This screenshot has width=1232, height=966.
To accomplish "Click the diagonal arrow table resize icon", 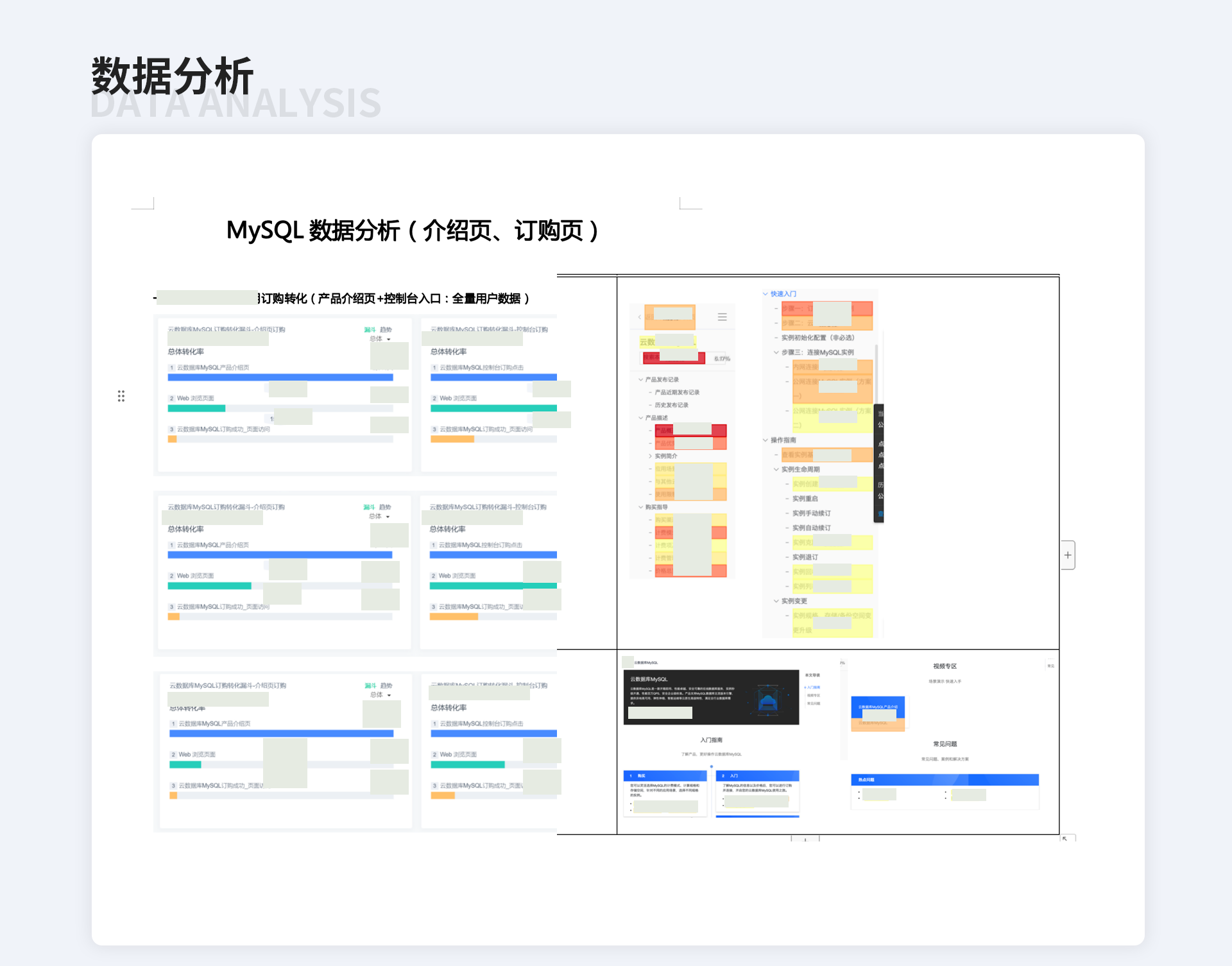I will click(x=1065, y=838).
